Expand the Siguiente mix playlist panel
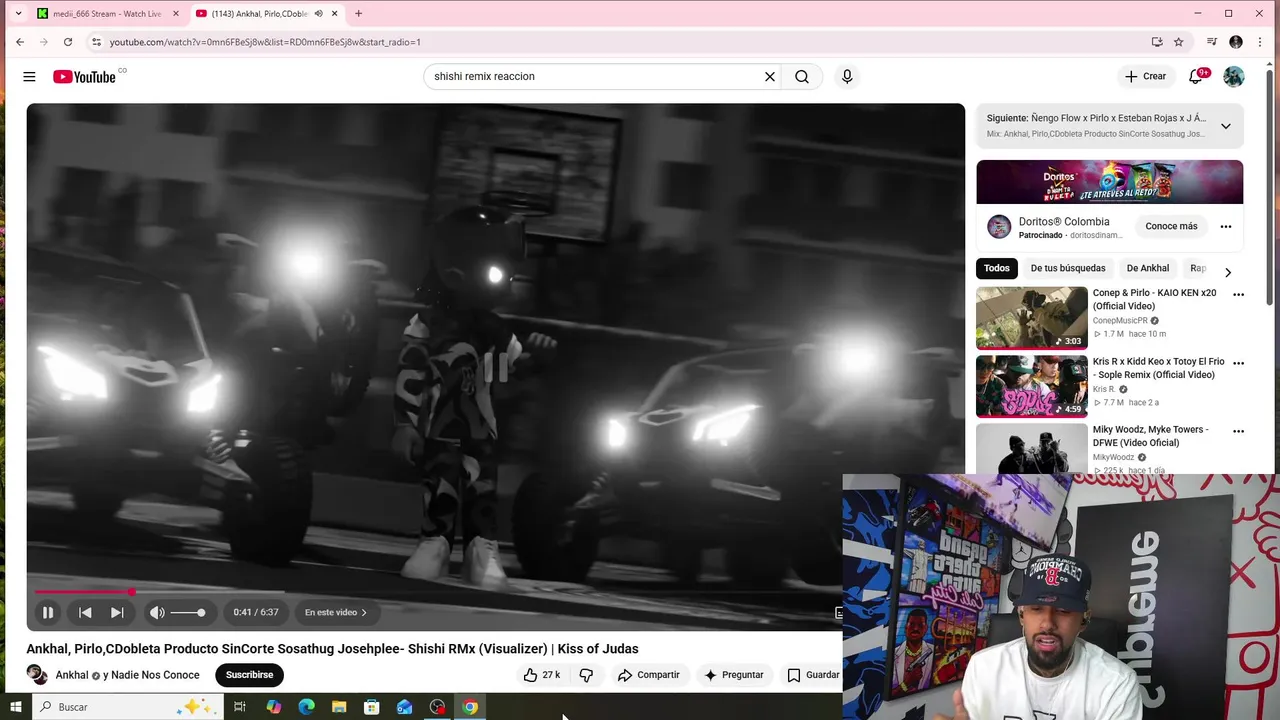 1226,126
